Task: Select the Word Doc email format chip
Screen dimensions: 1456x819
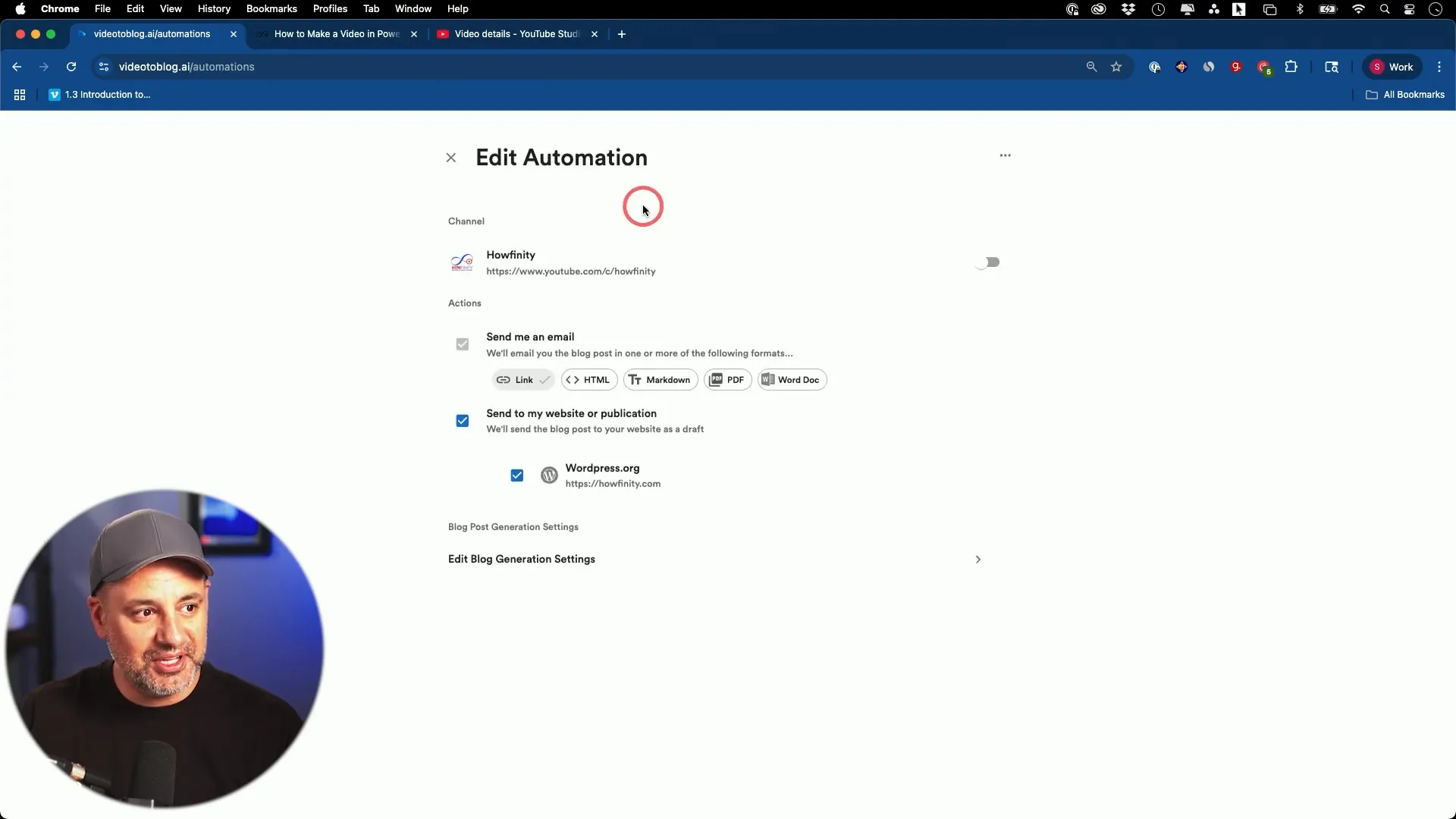Action: (x=792, y=380)
